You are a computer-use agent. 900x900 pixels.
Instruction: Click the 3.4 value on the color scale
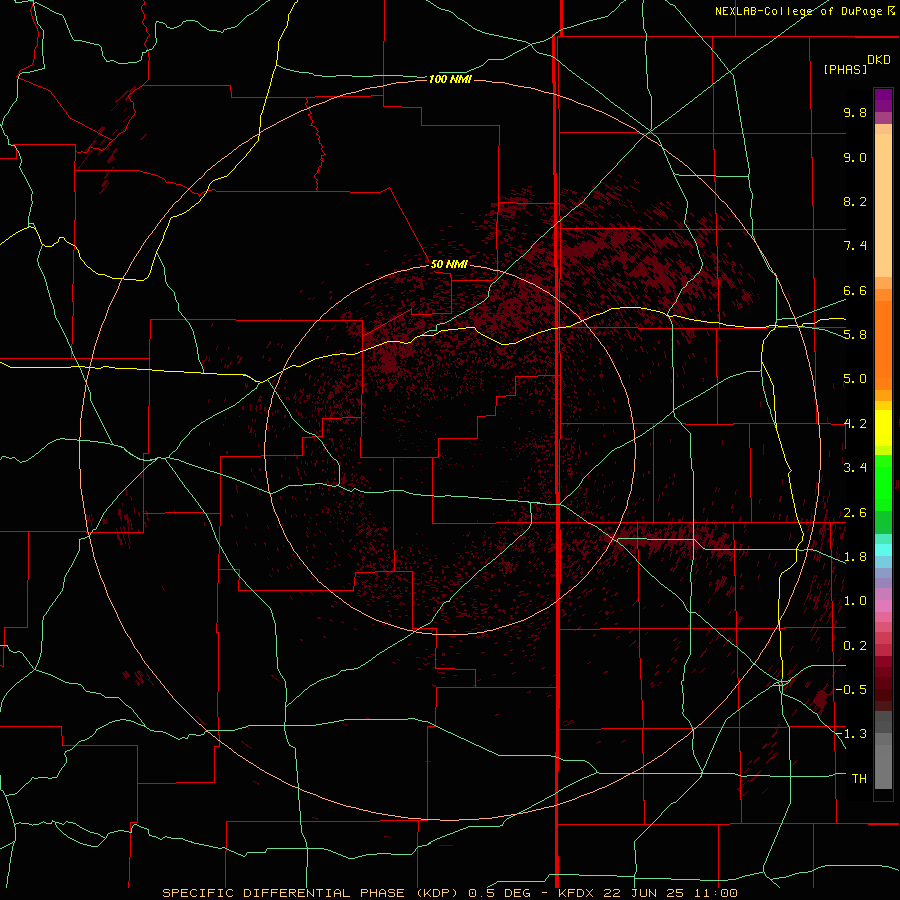coord(855,468)
